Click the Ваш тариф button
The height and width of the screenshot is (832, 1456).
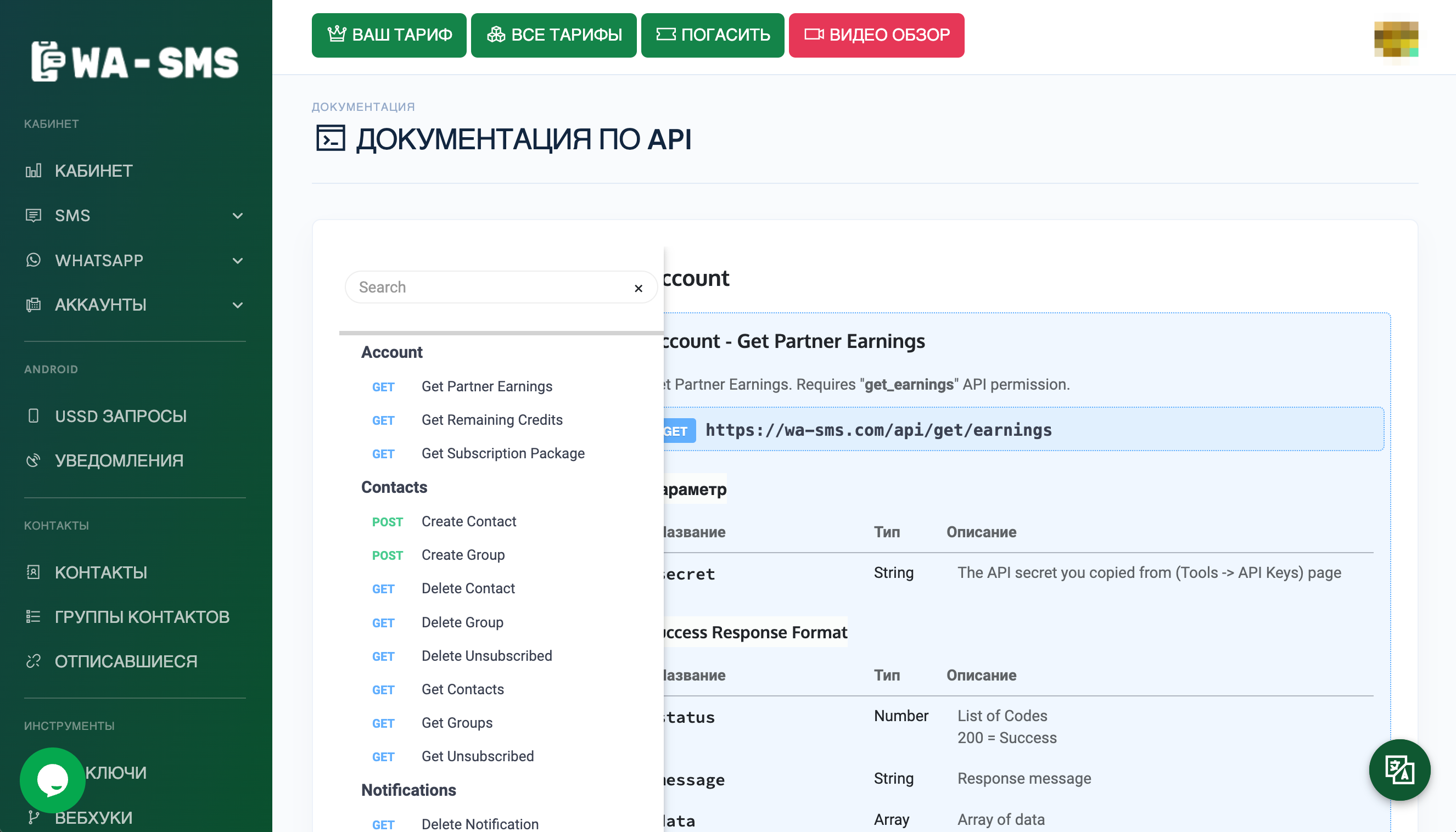pos(389,35)
